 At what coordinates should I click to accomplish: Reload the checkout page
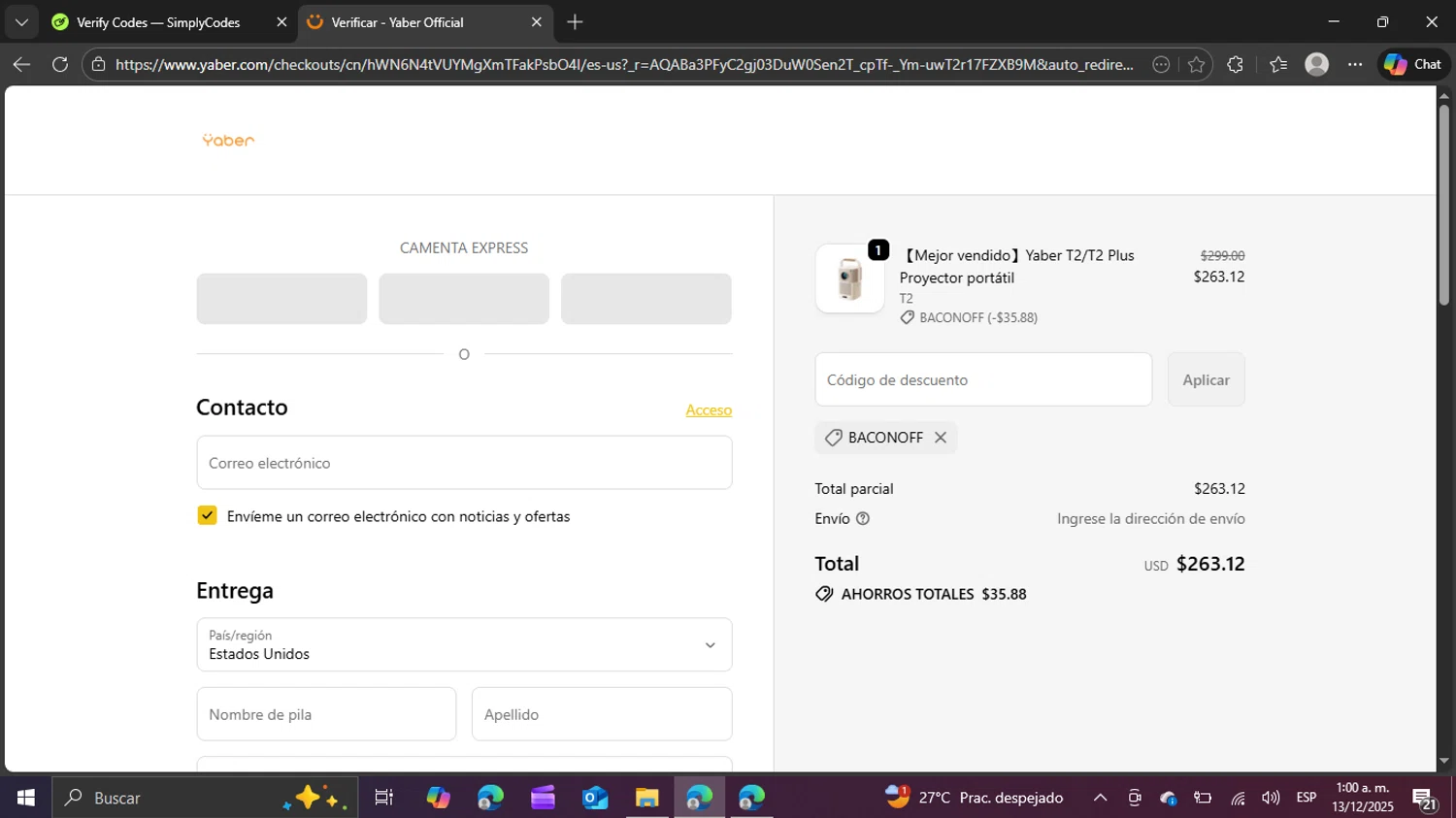tap(60, 65)
